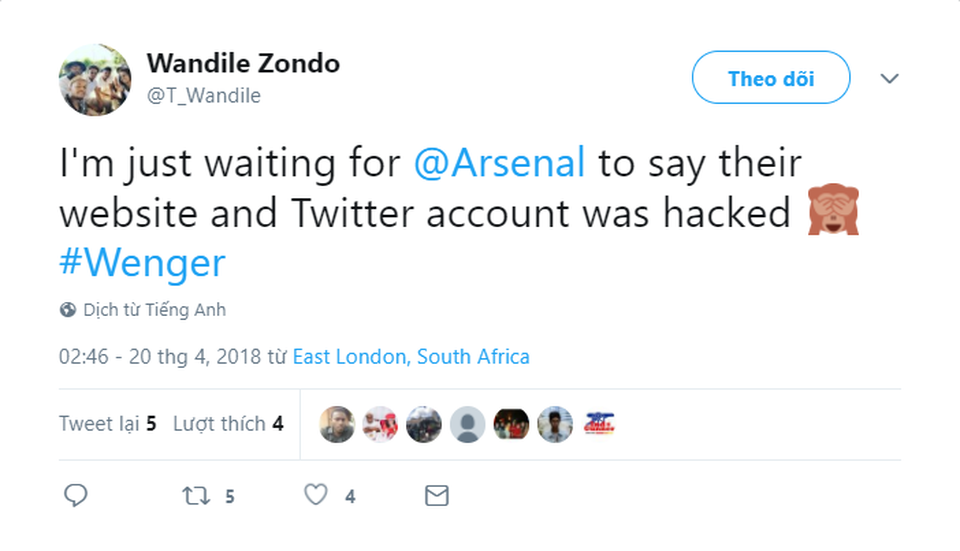Click the last avatar in the likers row

click(598, 424)
